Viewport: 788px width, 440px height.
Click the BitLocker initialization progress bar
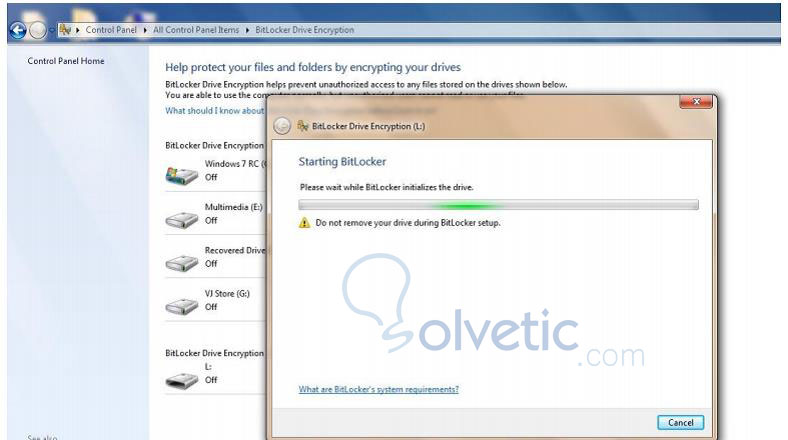pyautogui.click(x=498, y=204)
